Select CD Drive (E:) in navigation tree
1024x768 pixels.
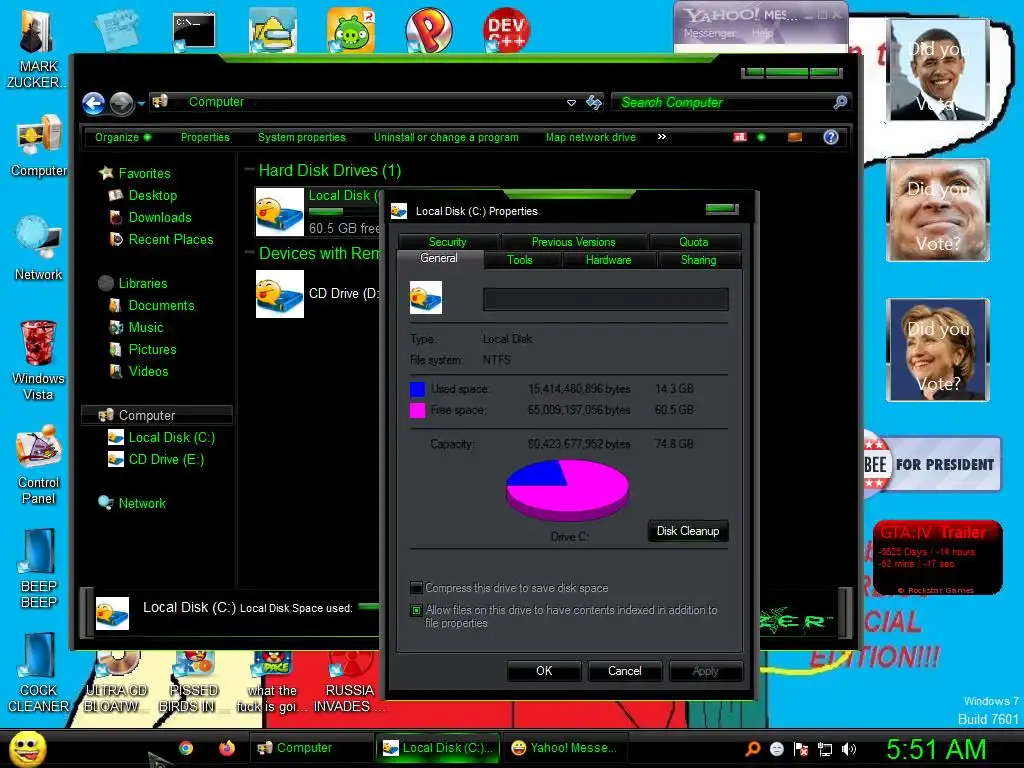[x=156, y=460]
